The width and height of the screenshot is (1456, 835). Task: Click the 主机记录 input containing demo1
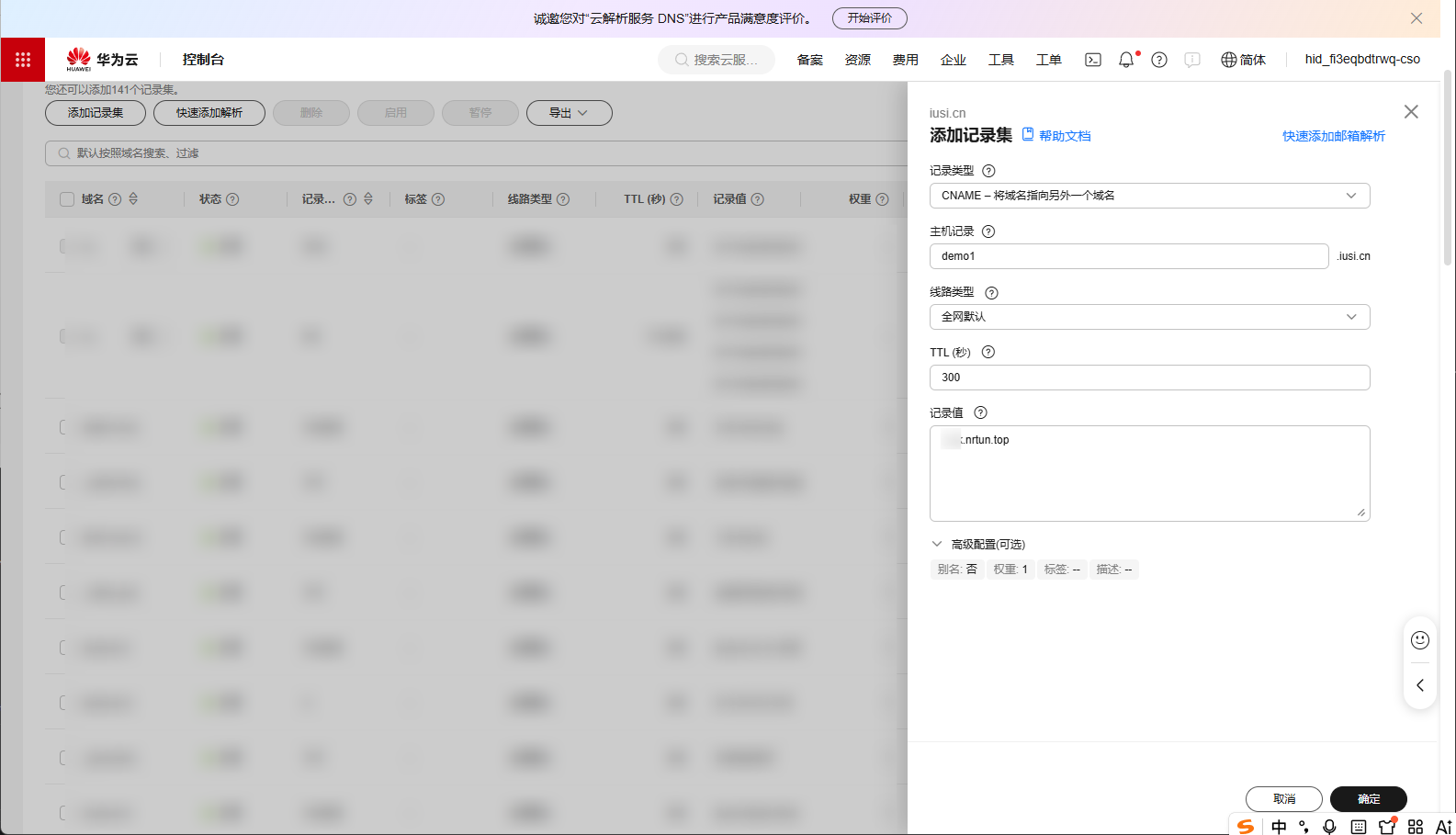tap(1129, 256)
